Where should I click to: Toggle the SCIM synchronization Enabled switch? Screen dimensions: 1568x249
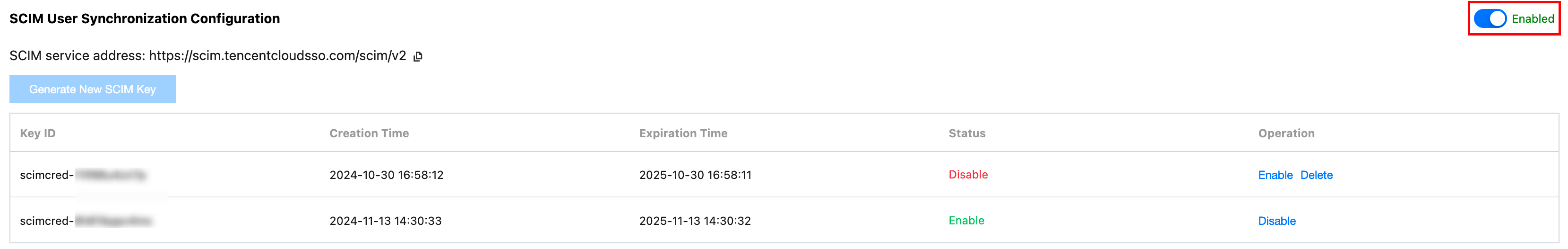[x=1489, y=19]
